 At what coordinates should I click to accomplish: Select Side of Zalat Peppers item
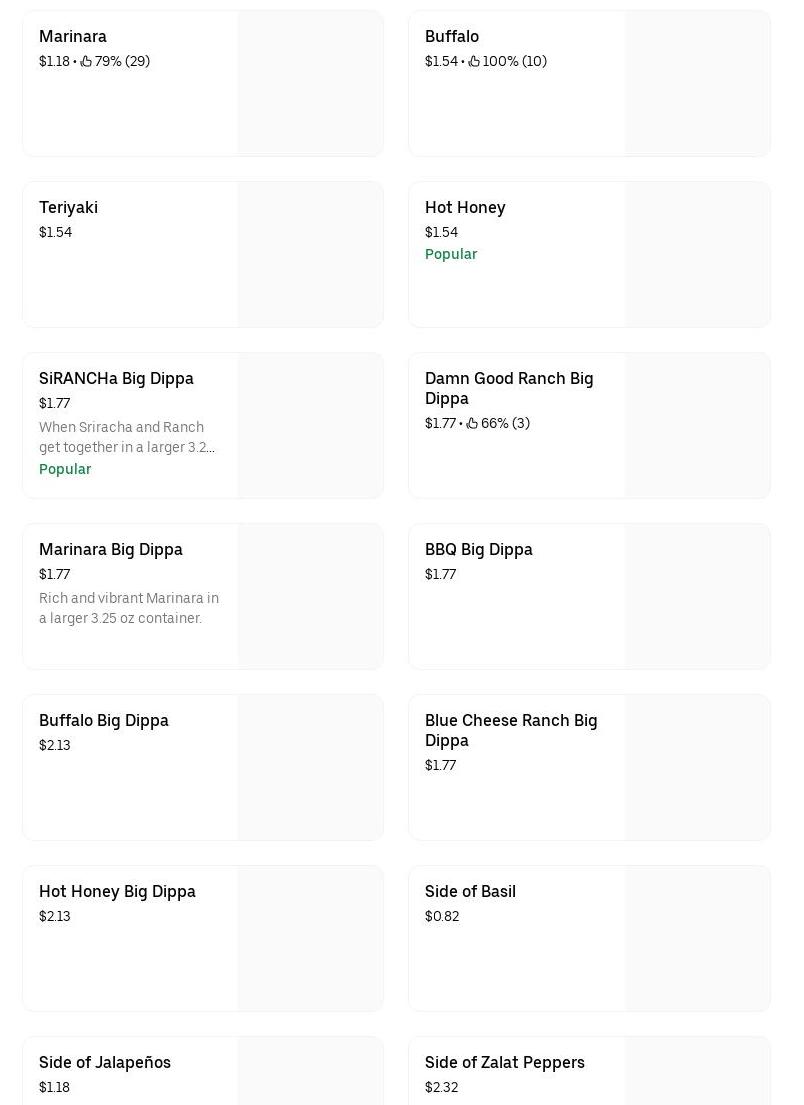click(x=504, y=1062)
